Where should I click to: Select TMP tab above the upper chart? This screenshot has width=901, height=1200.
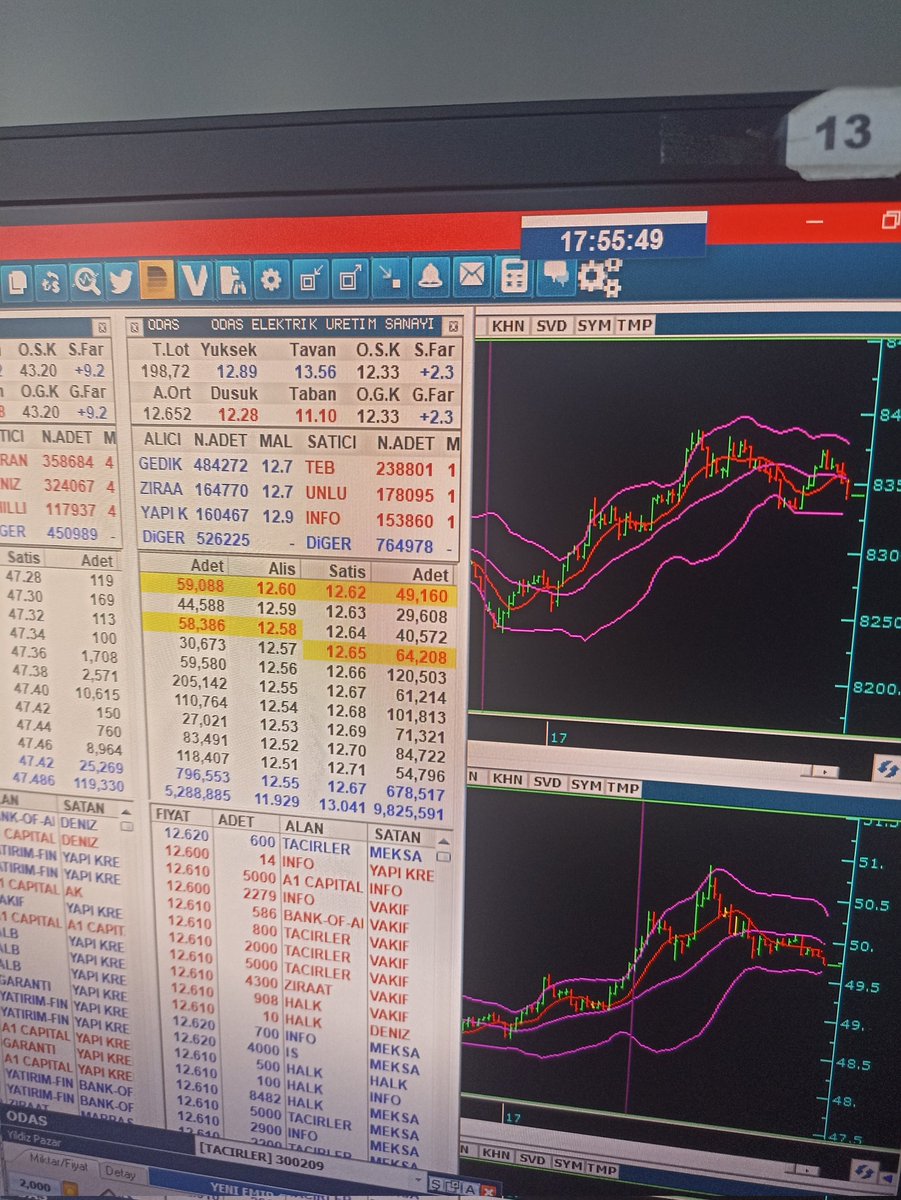click(634, 325)
